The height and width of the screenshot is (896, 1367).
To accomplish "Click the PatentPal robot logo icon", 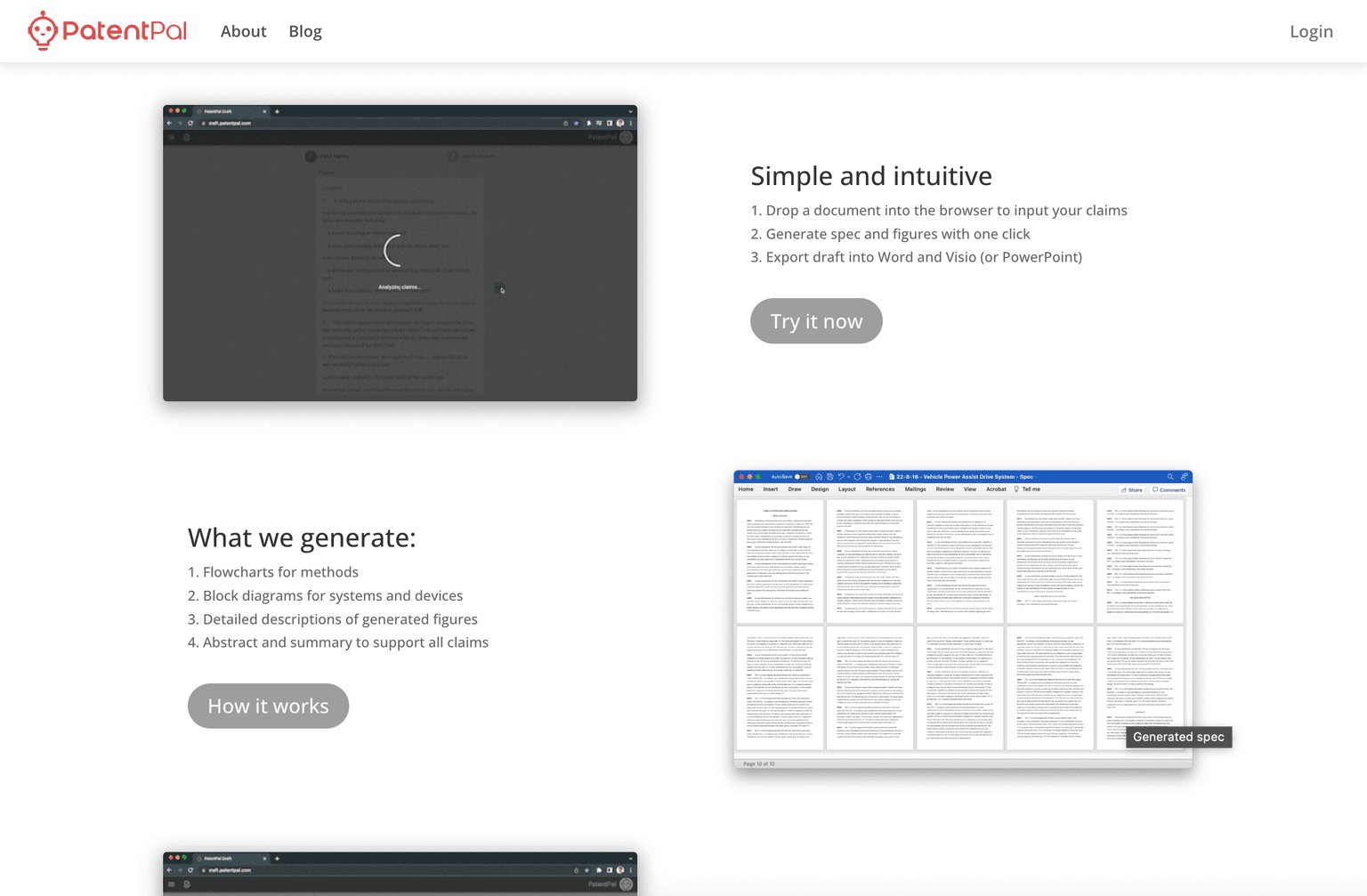I will click(x=42, y=31).
